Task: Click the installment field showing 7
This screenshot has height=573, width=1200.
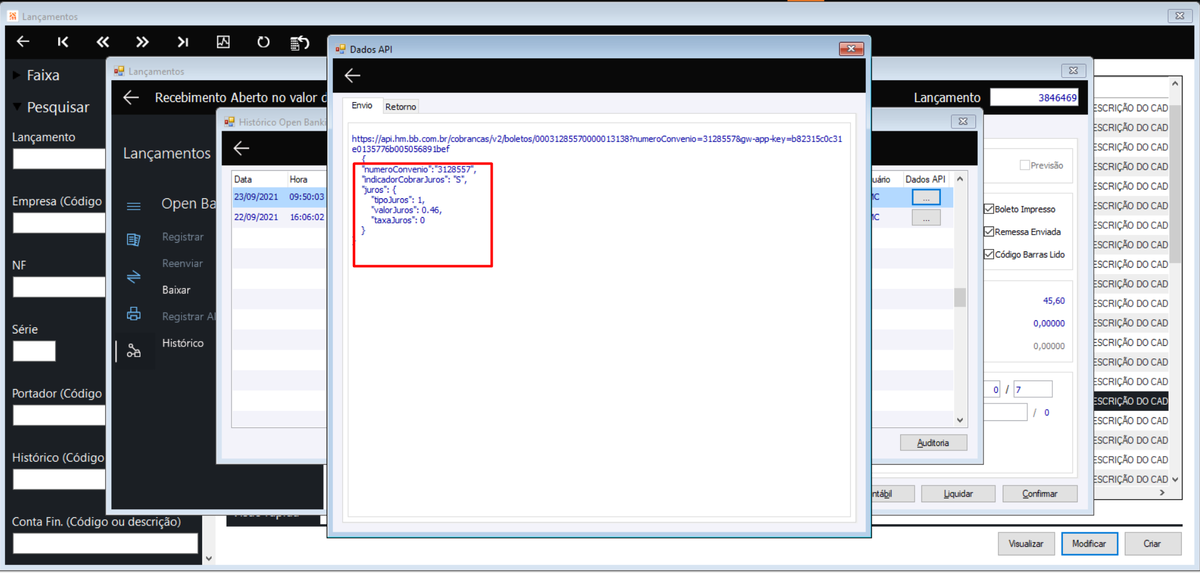Action: 1032,389
